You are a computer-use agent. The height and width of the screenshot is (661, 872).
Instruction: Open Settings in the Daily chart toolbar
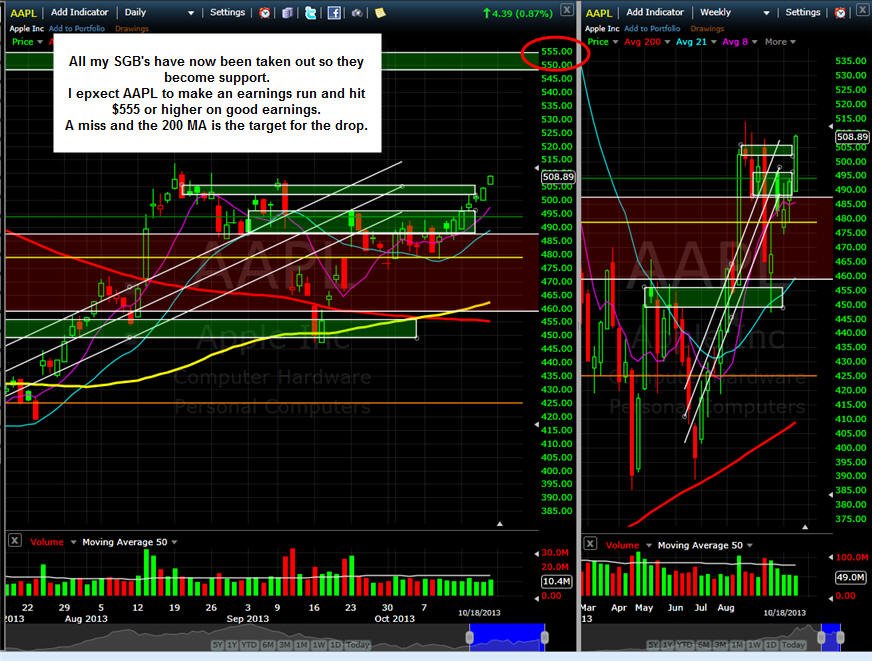point(227,12)
